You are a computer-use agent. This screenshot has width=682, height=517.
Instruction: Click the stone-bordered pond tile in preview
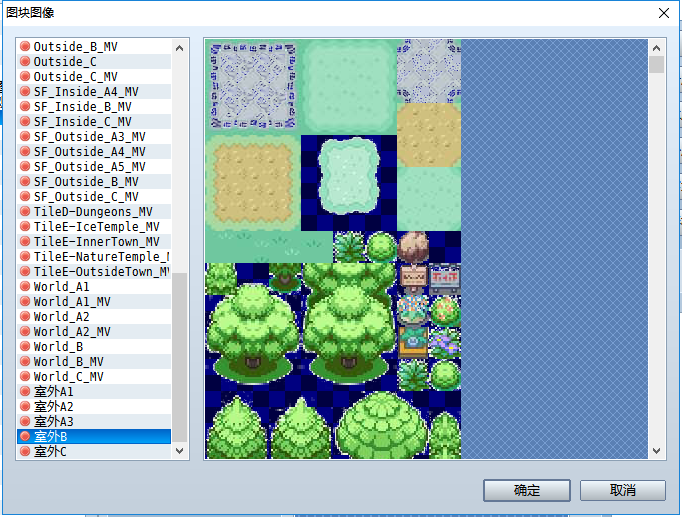coord(253,87)
